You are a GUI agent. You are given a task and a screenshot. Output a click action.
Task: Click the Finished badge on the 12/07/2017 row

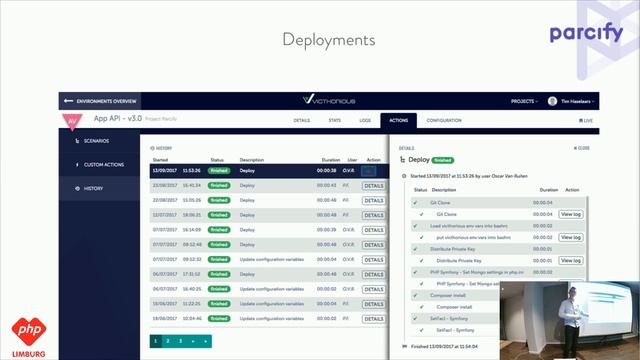pos(219,215)
